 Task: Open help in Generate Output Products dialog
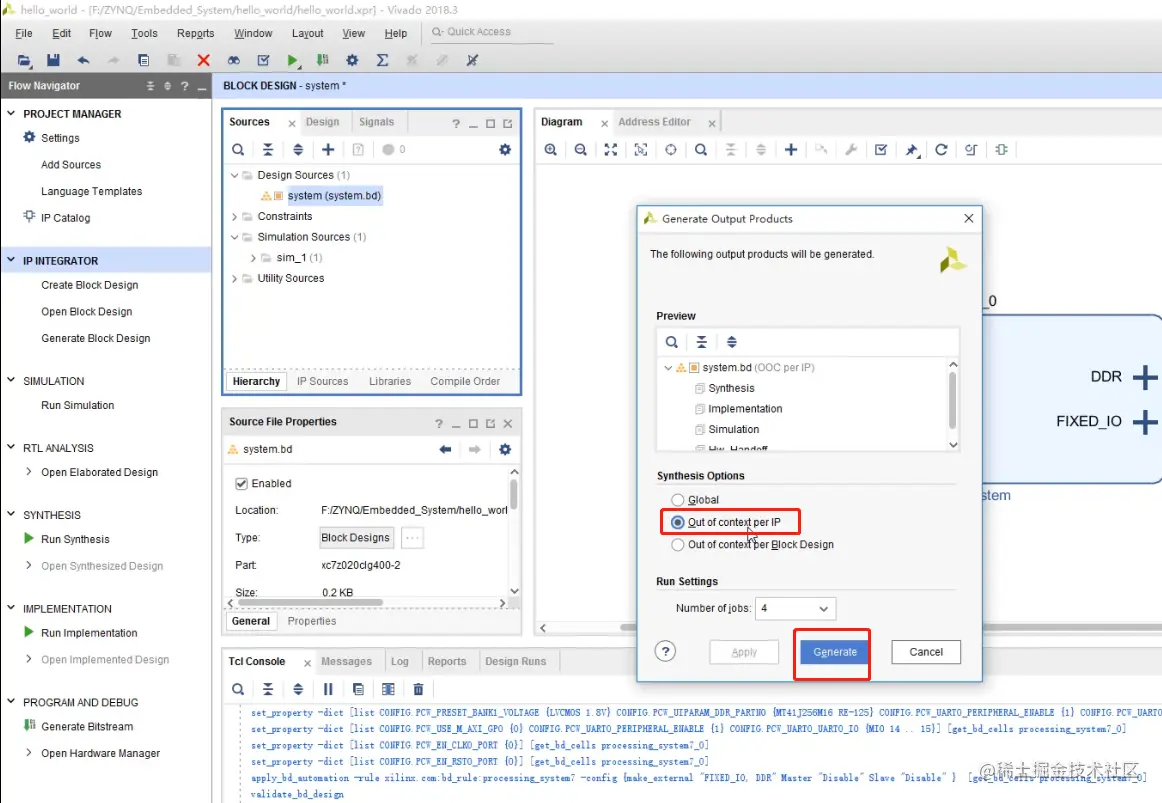665,651
